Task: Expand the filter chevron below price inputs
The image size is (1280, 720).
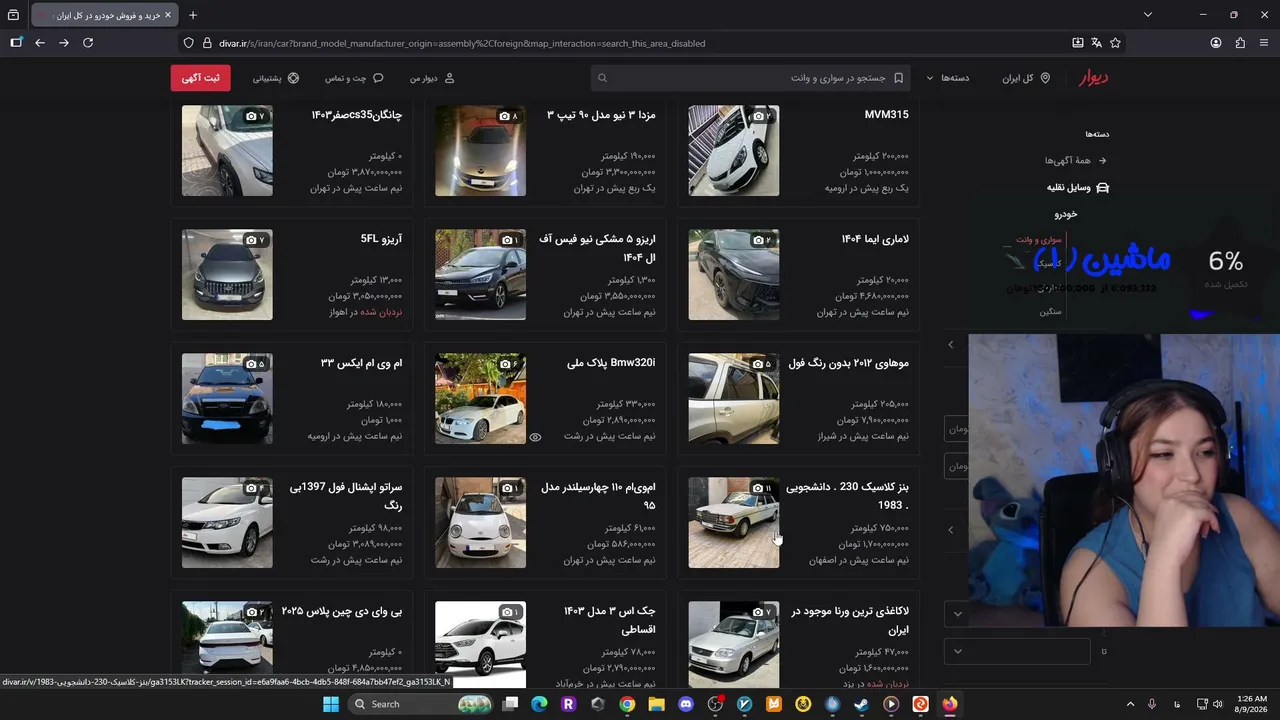Action: [x=950, y=530]
